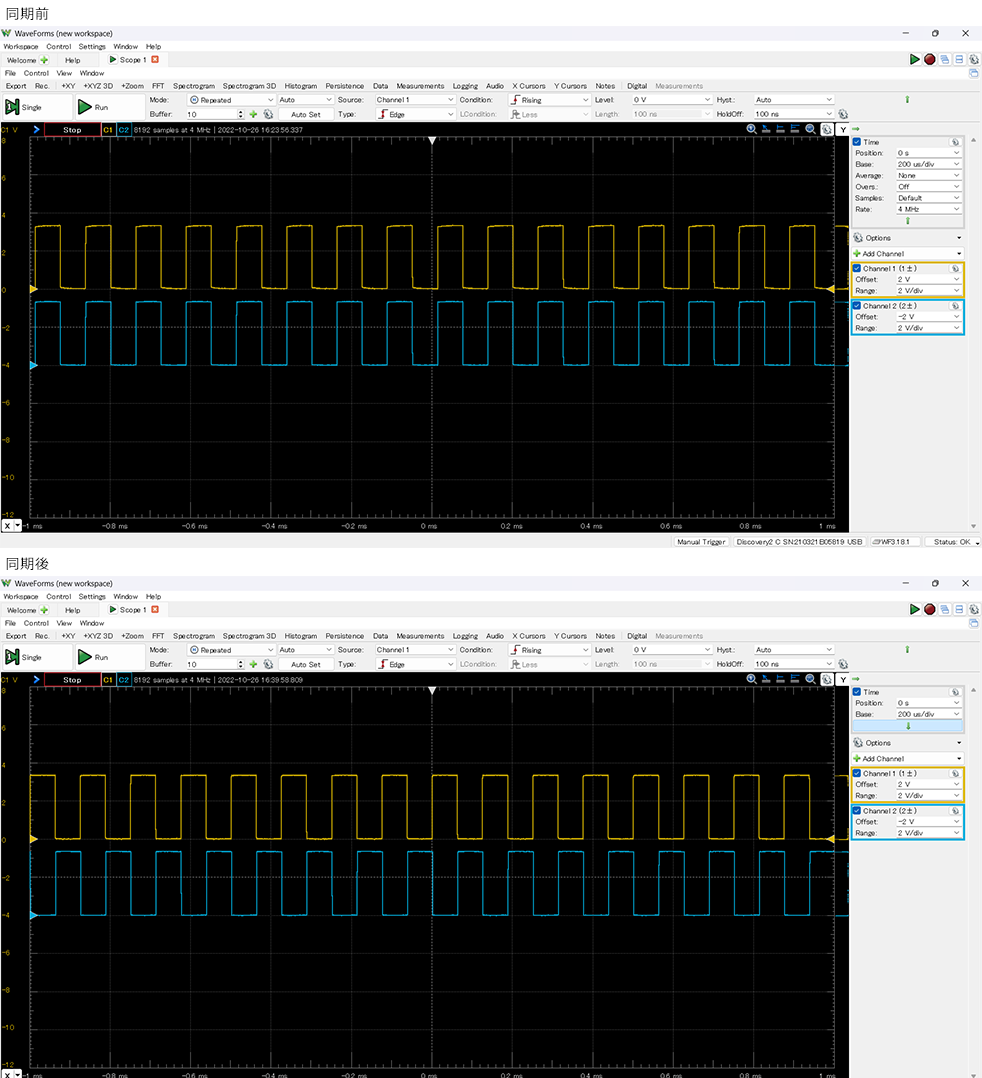
Task: Click zoom magnifier icon above upper plot
Action: [752, 129]
